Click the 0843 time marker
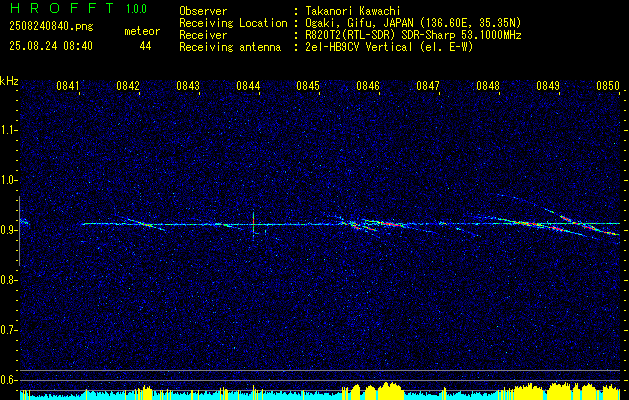 pos(188,86)
